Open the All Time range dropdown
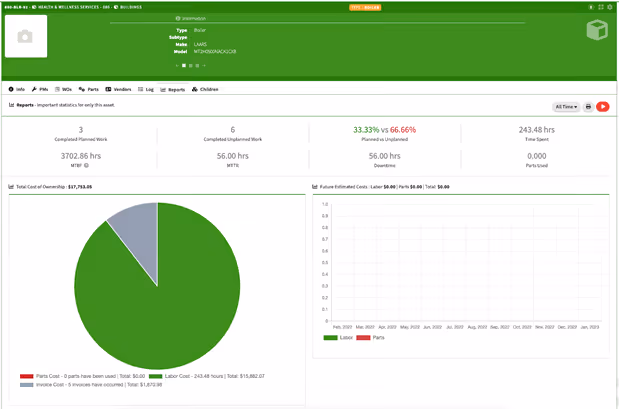 [x=566, y=107]
